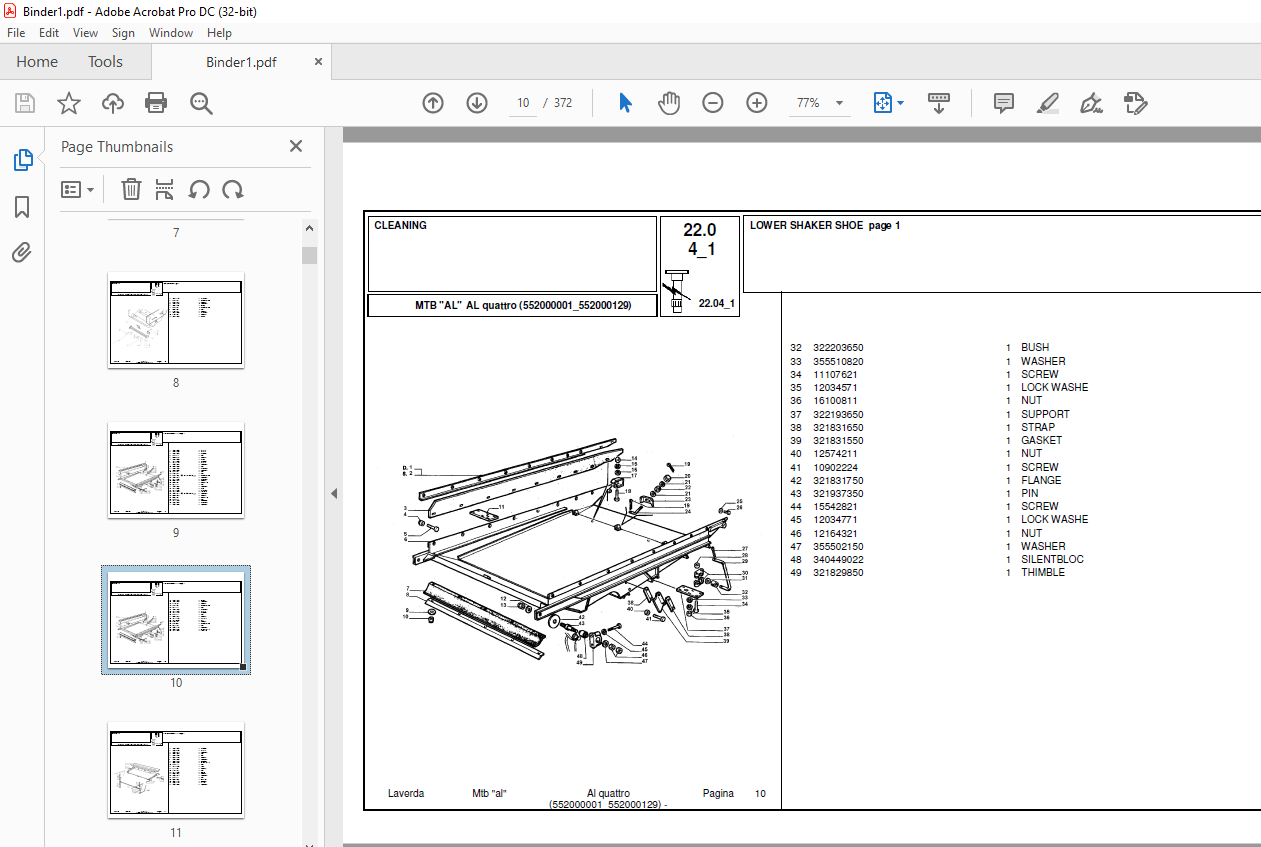This screenshot has width=1261, height=847.
Task: Go to previous page arrow
Action: [433, 103]
